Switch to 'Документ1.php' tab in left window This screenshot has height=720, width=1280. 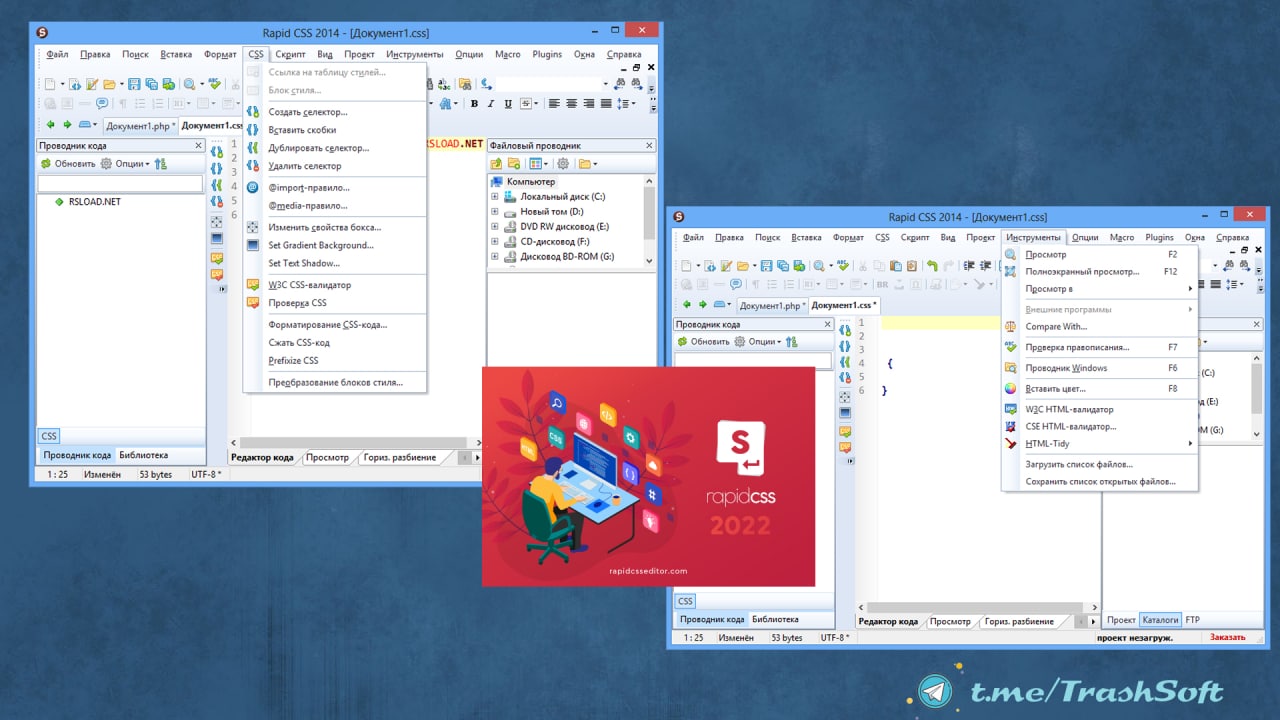[x=139, y=126]
